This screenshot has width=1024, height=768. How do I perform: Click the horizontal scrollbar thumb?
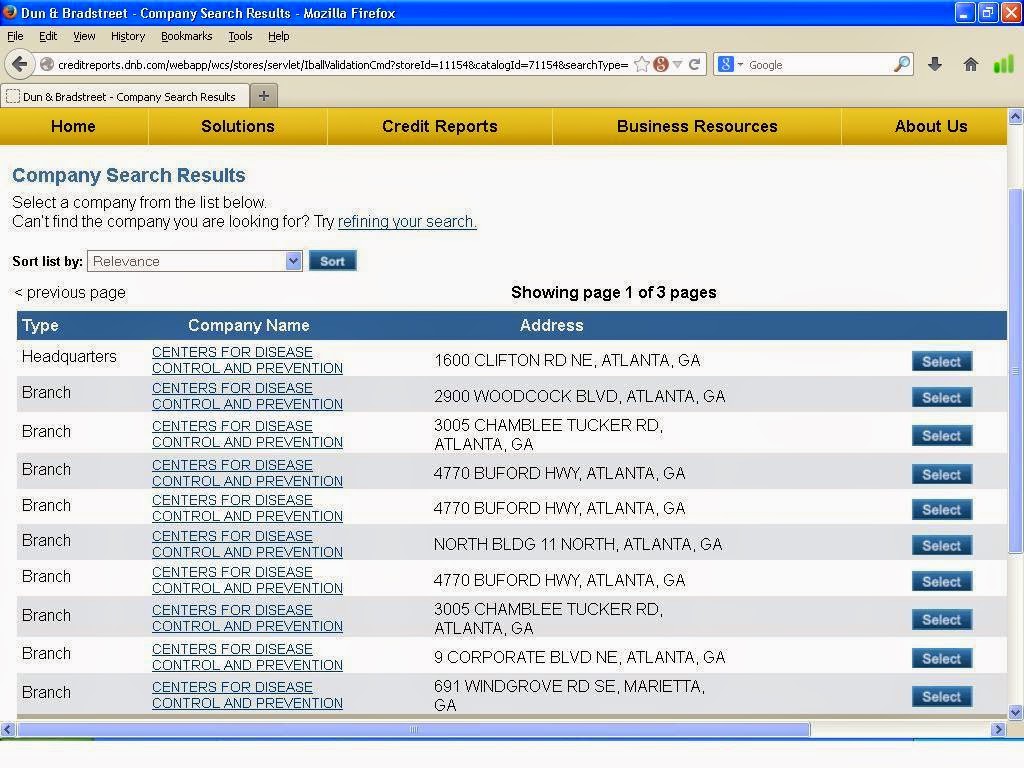click(413, 729)
